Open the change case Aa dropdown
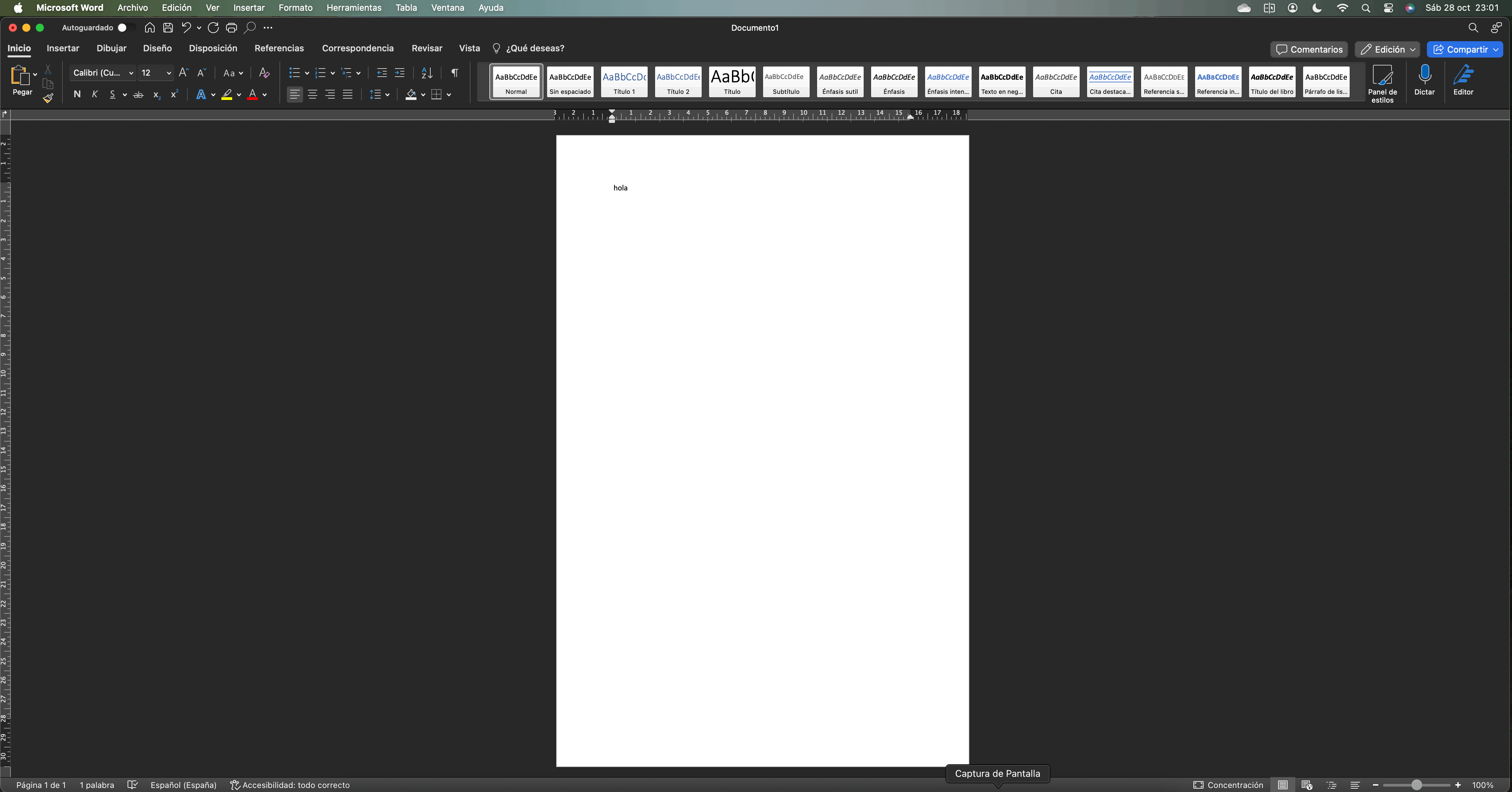 [233, 73]
